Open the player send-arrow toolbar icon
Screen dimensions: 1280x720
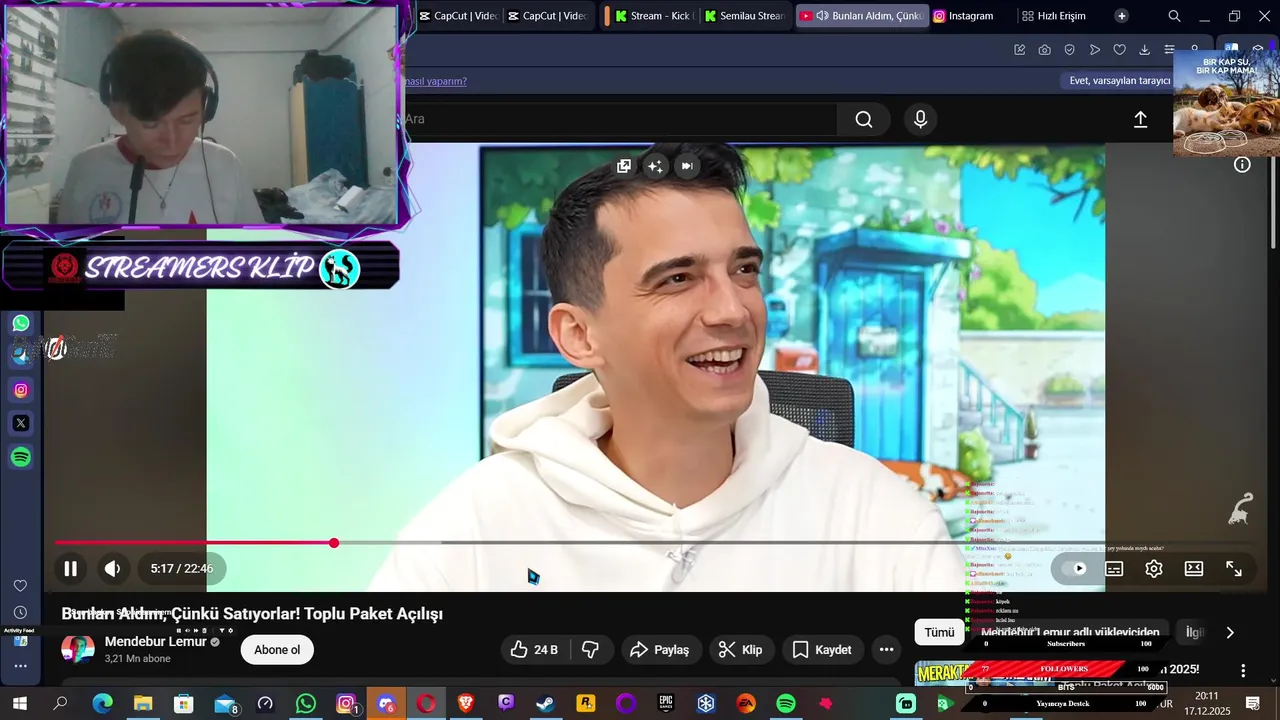tap(1095, 50)
